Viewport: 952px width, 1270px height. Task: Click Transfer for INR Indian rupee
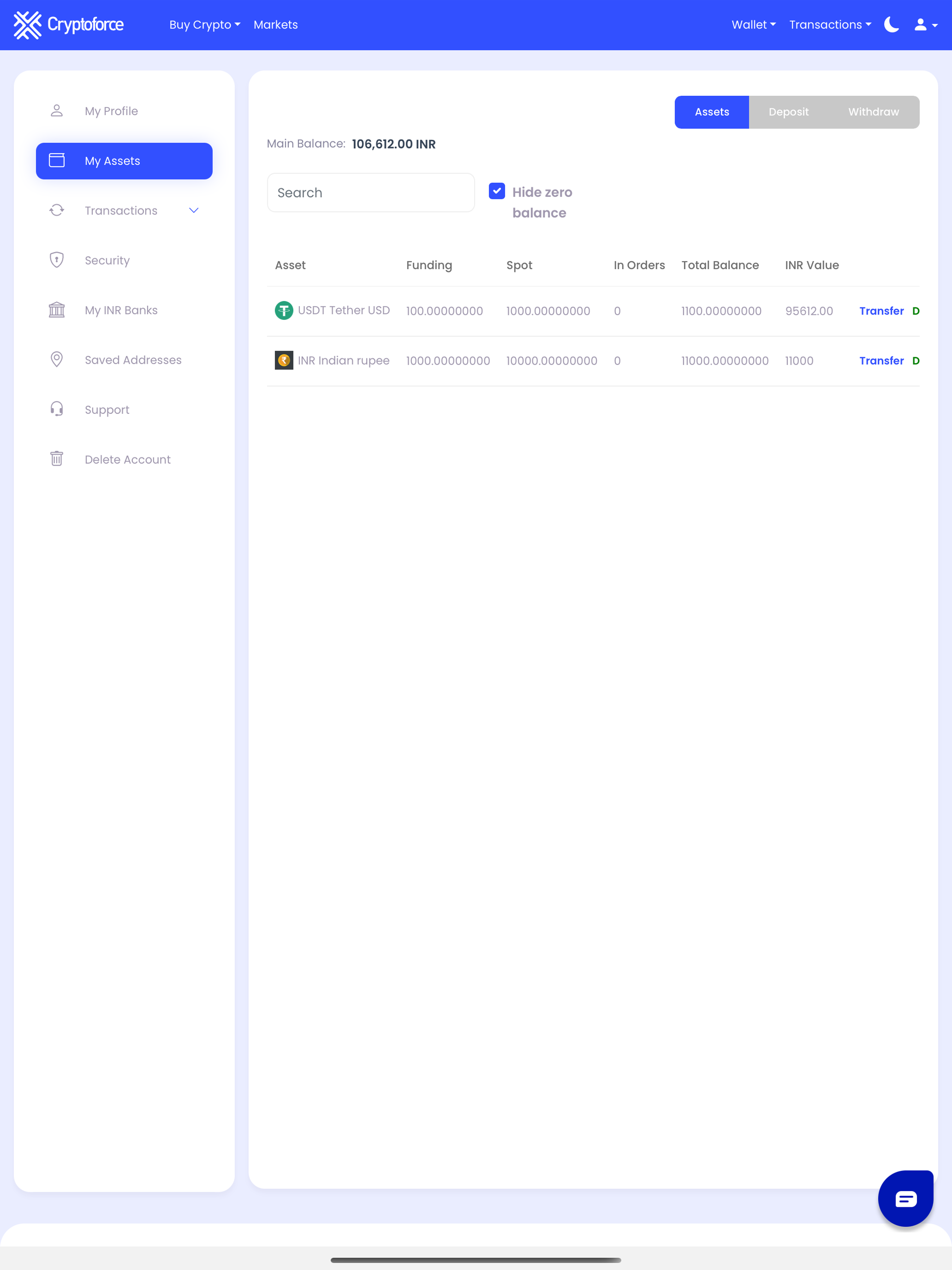881,360
